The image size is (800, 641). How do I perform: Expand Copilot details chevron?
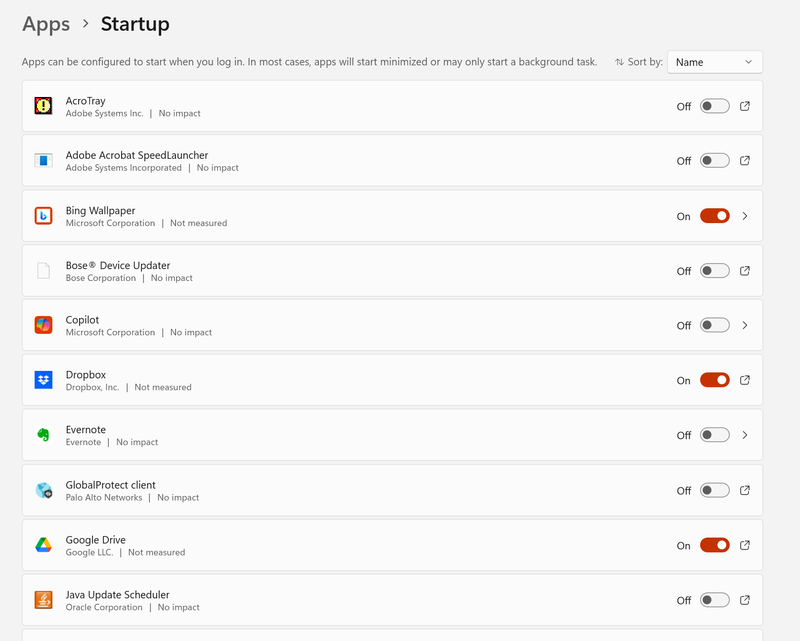pos(745,325)
